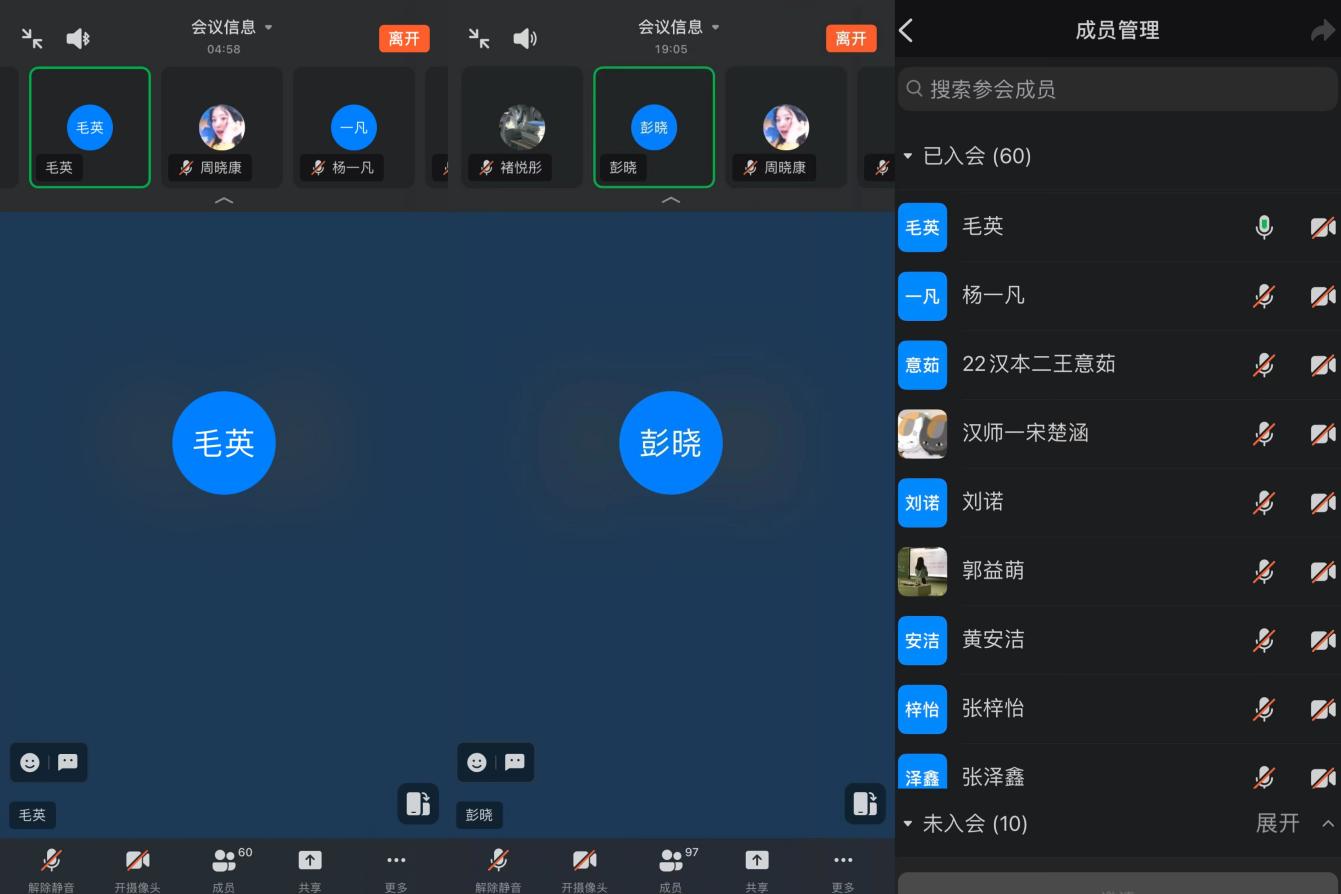Click 离开 in the 19:05 meeting
This screenshot has width=1341, height=894.
[x=851, y=39]
